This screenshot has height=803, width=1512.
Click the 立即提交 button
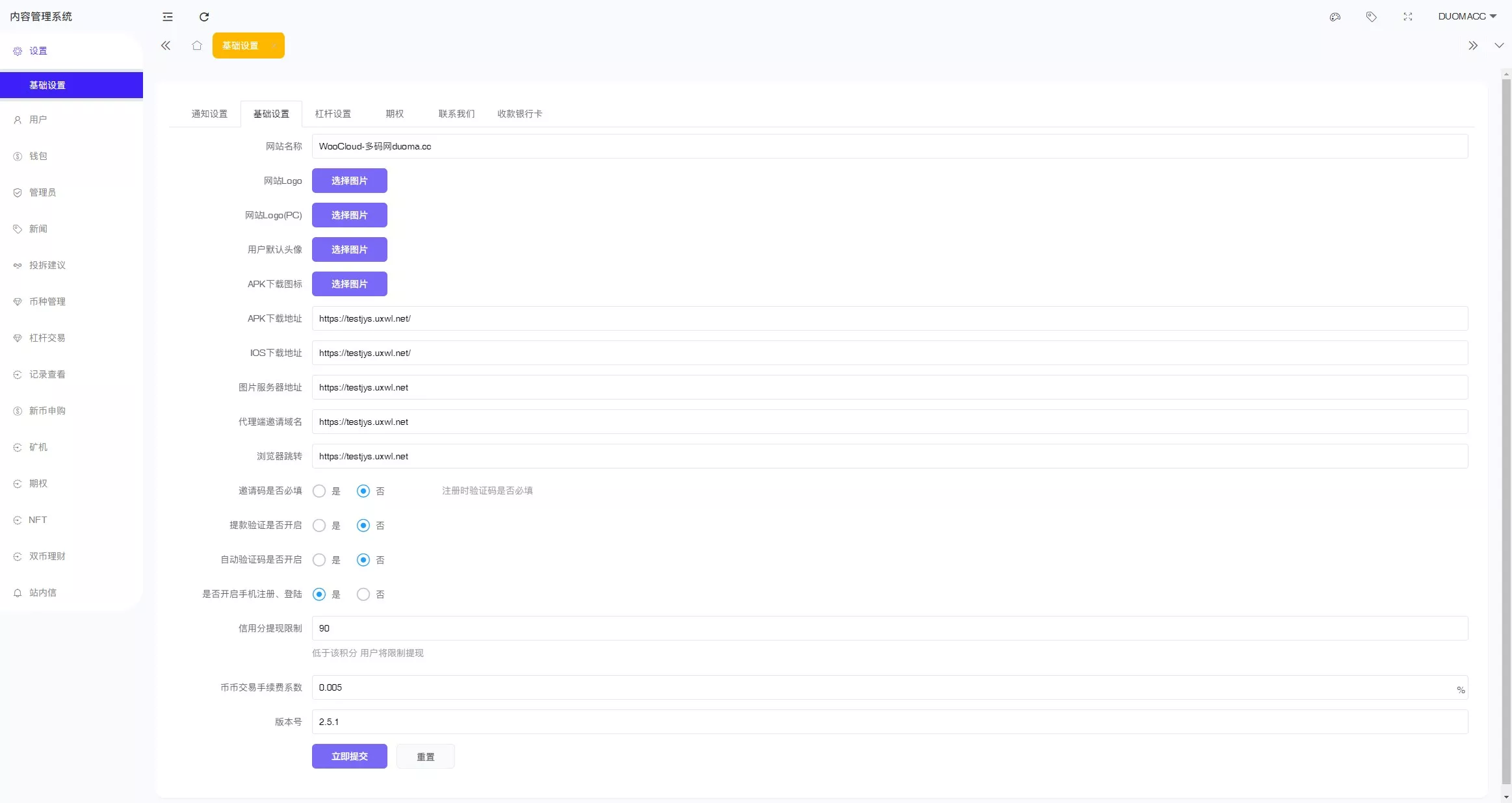[x=349, y=756]
